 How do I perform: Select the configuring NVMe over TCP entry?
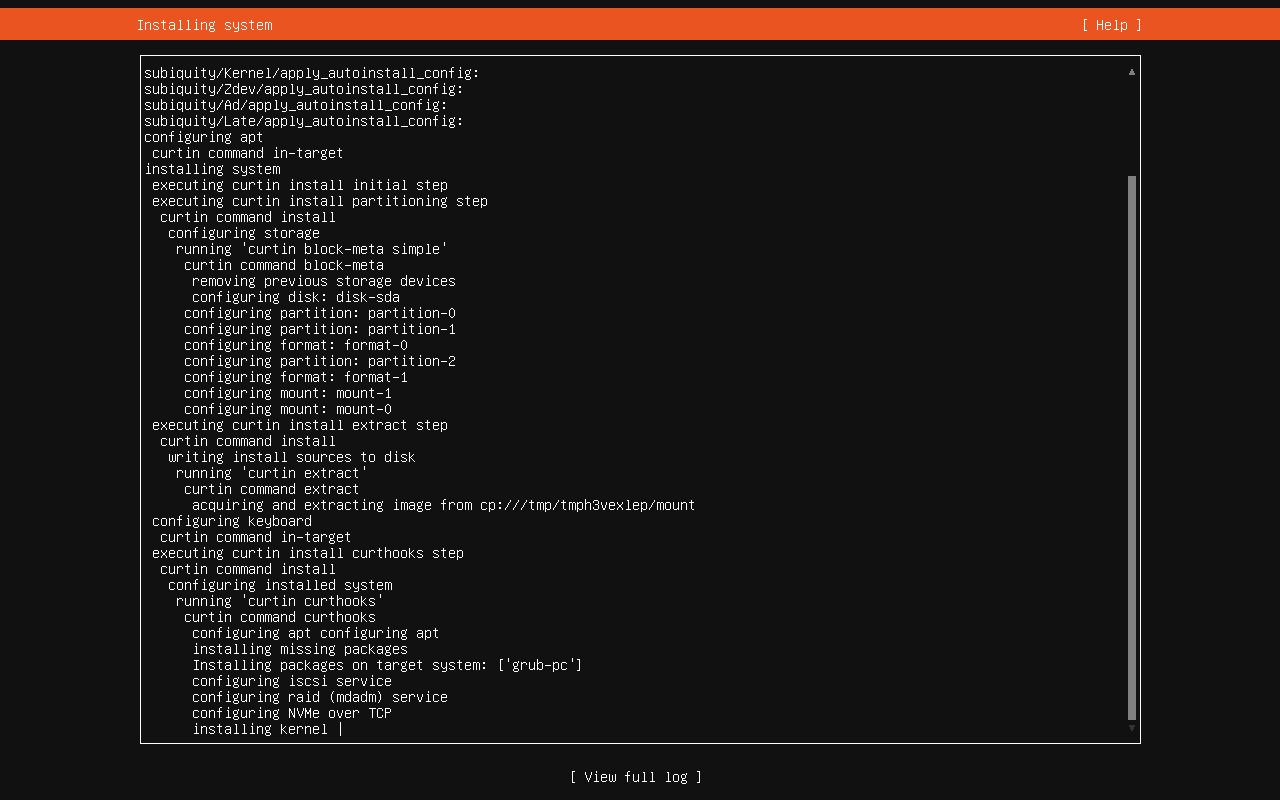pyautogui.click(x=292, y=713)
